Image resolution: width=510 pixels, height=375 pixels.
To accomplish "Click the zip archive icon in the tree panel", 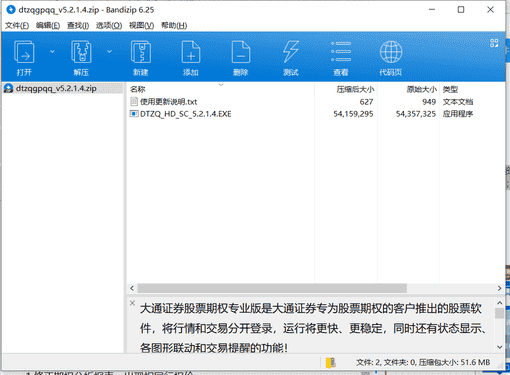I will point(8,88).
